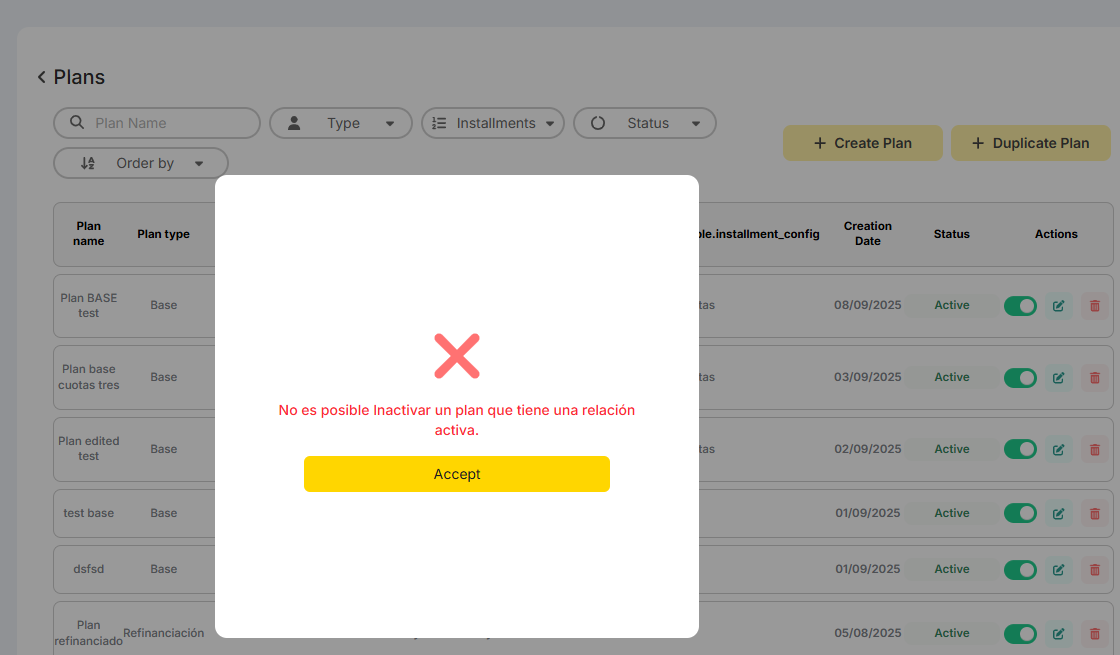Click the Create Plan button
This screenshot has height=655, width=1120.
[x=862, y=143]
